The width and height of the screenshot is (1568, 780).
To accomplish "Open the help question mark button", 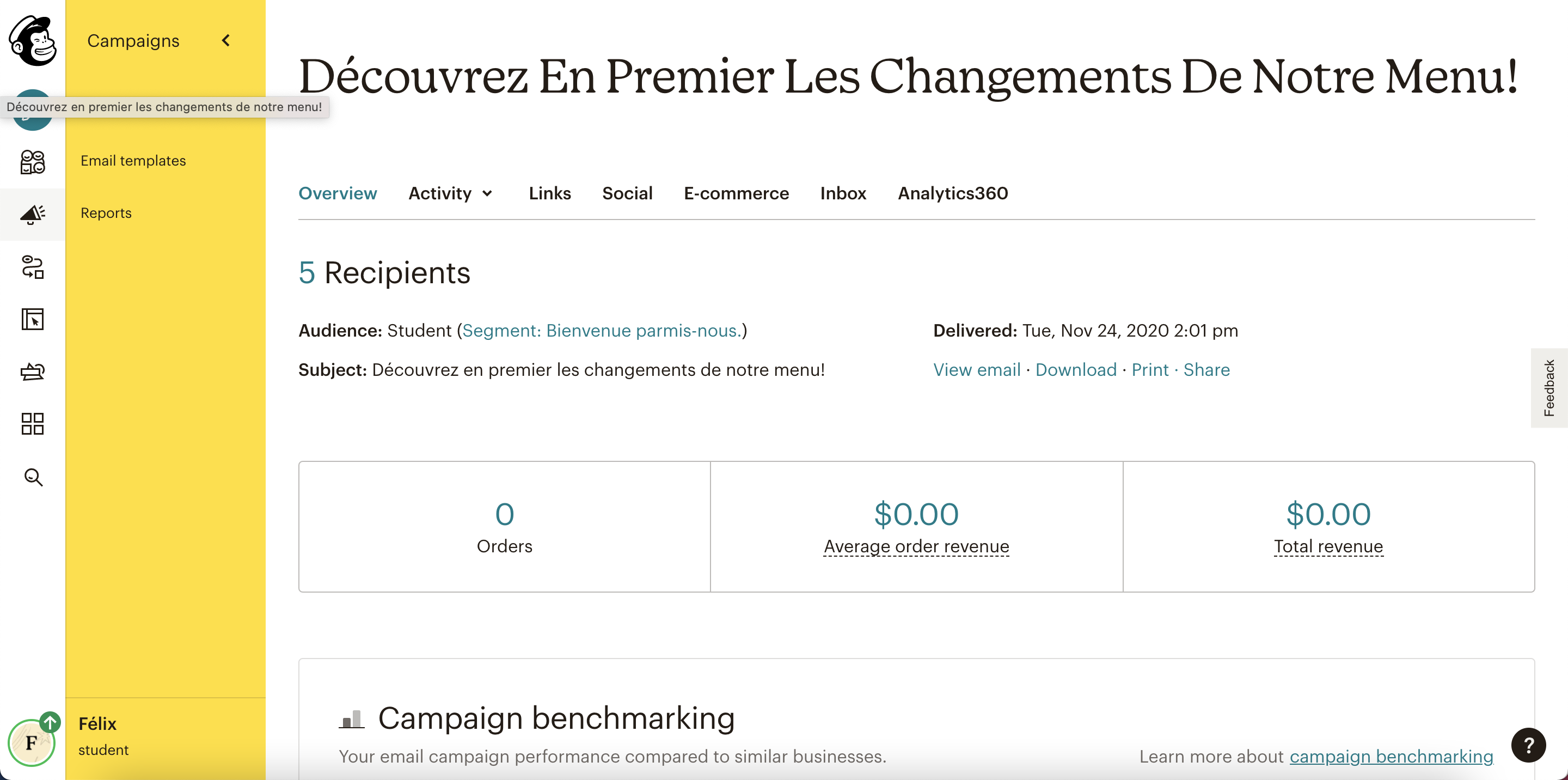I will click(x=1528, y=744).
